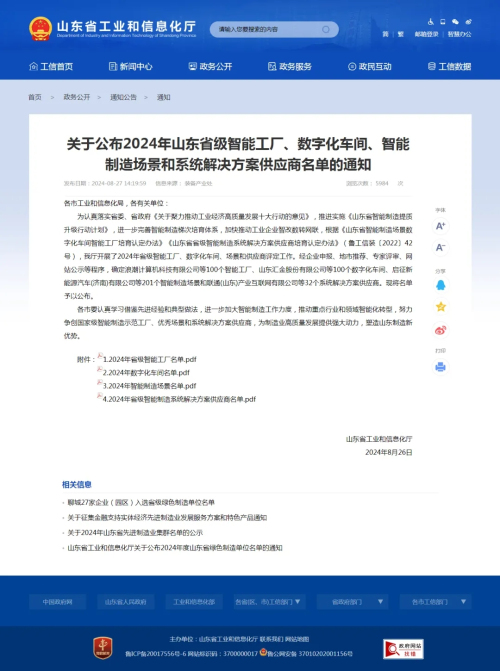Open the 政务服务 menu item
Screen dimensions: 500x671
tap(290, 66)
